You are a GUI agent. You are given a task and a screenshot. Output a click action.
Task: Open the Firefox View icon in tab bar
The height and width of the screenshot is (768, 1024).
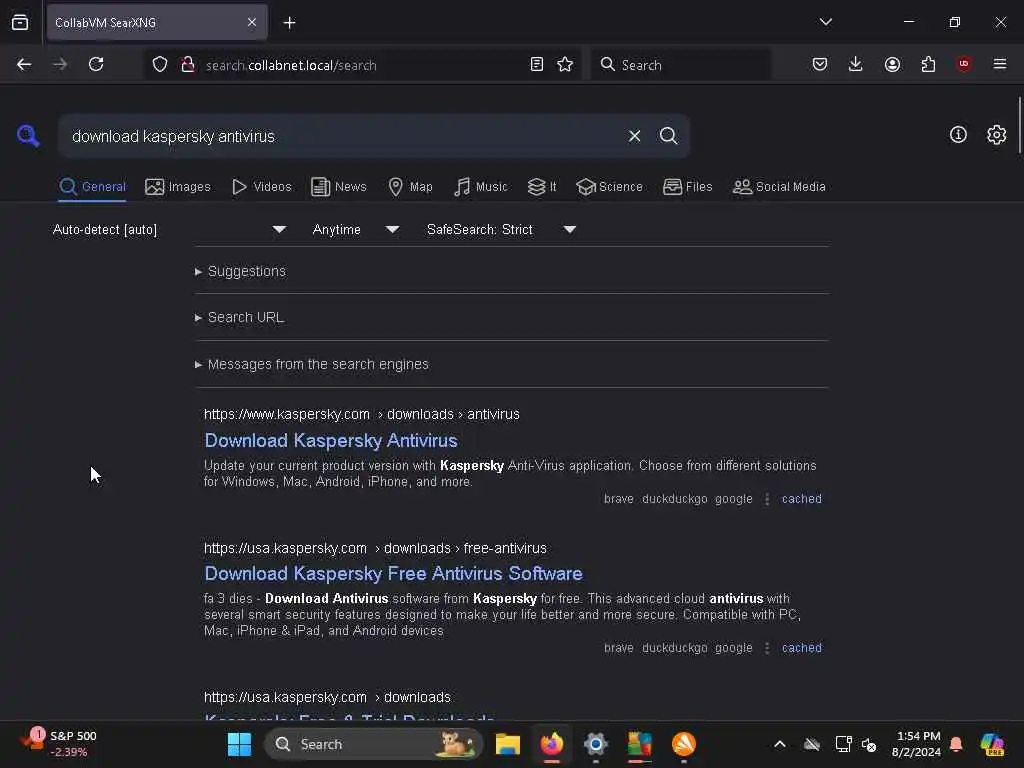pyautogui.click(x=20, y=23)
